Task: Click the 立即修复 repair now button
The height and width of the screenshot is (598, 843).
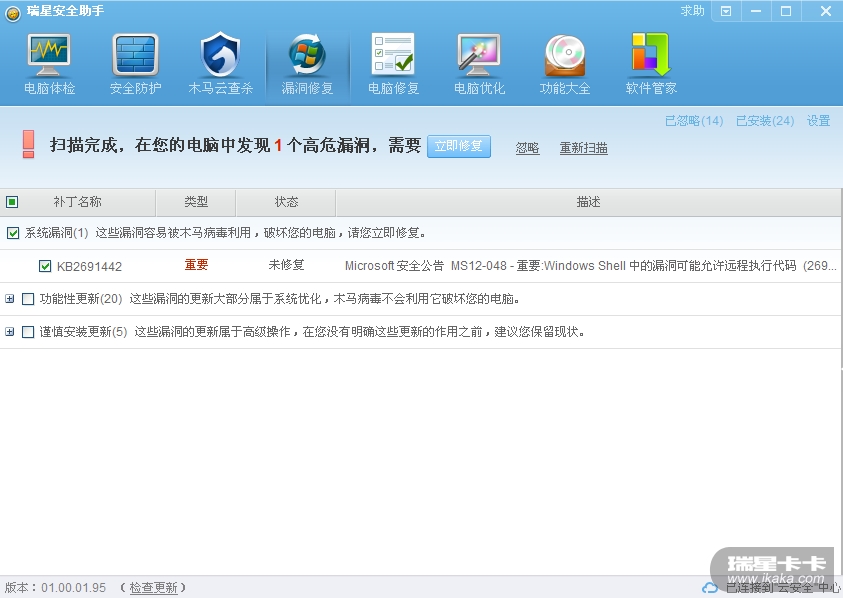Action: (x=459, y=146)
